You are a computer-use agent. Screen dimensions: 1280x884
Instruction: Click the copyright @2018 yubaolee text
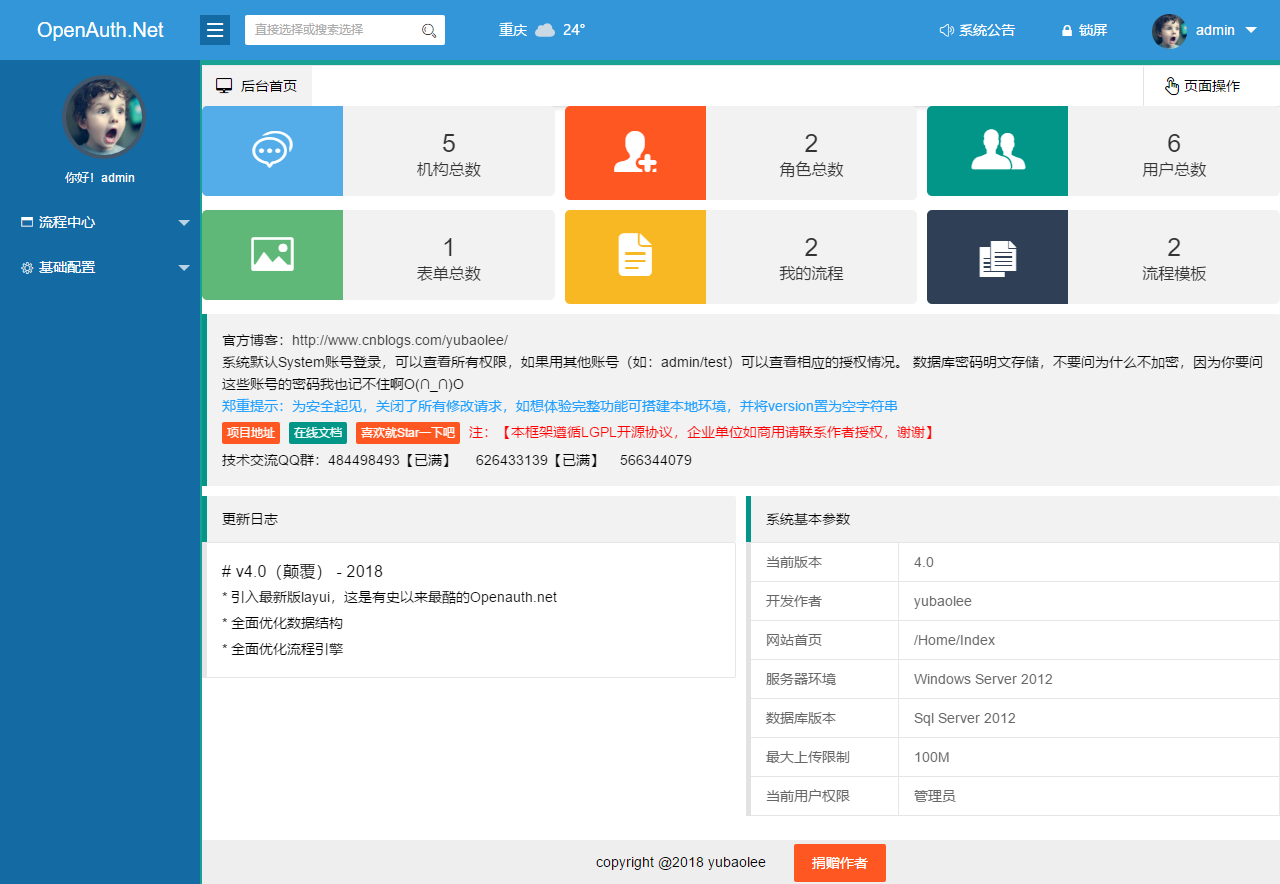tap(681, 862)
